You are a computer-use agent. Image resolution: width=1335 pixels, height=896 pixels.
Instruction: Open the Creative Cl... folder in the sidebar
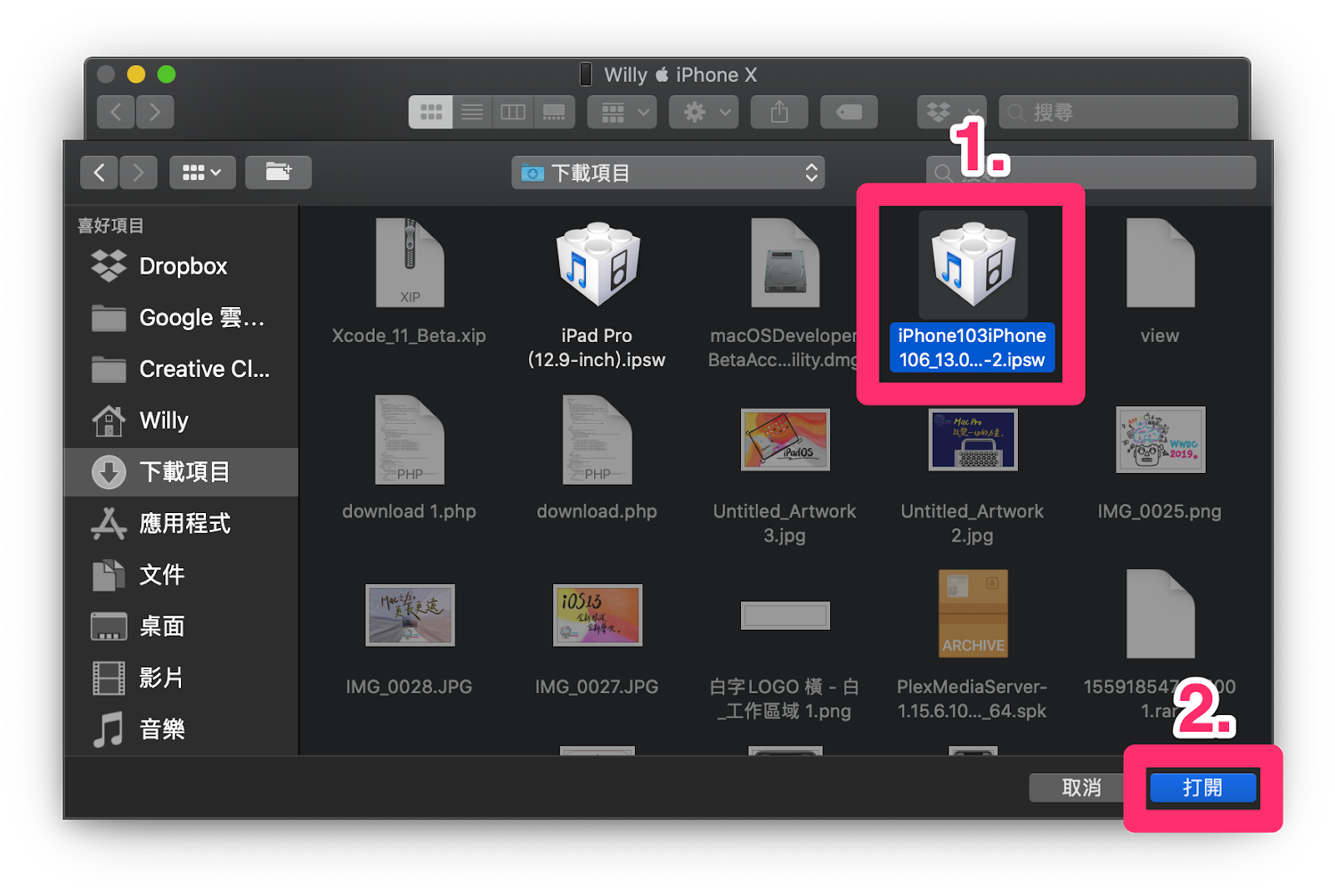pyautogui.click(x=181, y=369)
